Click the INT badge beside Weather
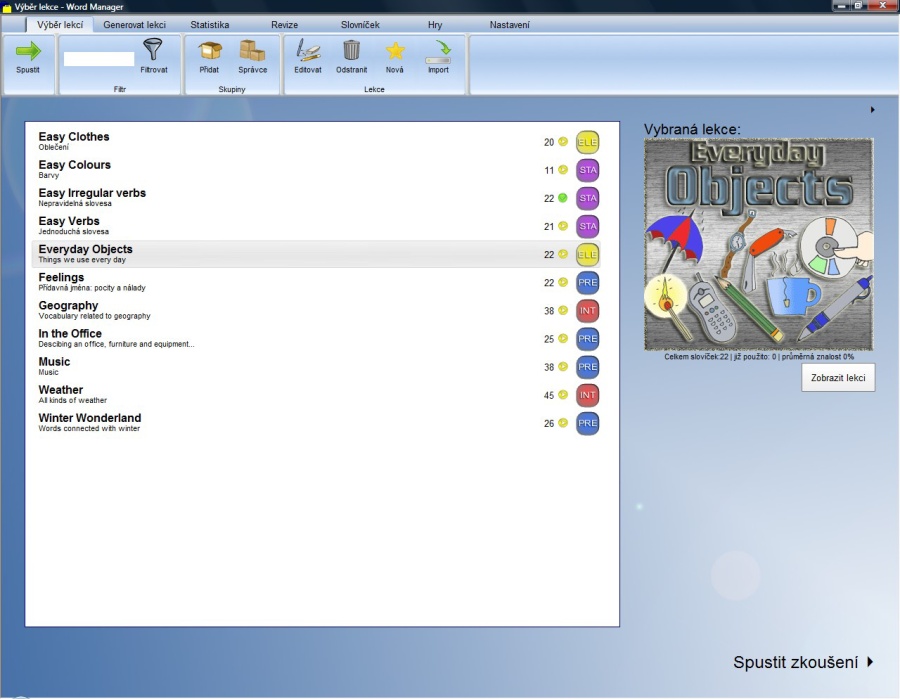 [587, 394]
